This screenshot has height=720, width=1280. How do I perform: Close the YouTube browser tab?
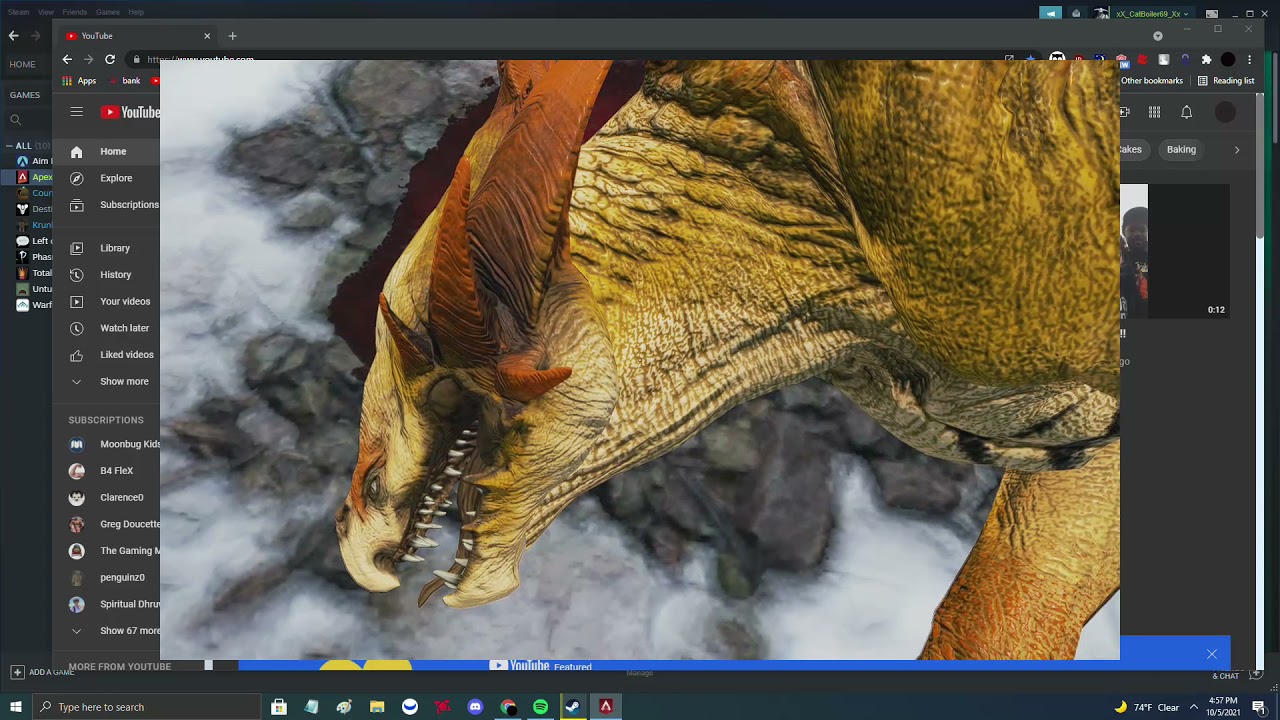click(207, 36)
